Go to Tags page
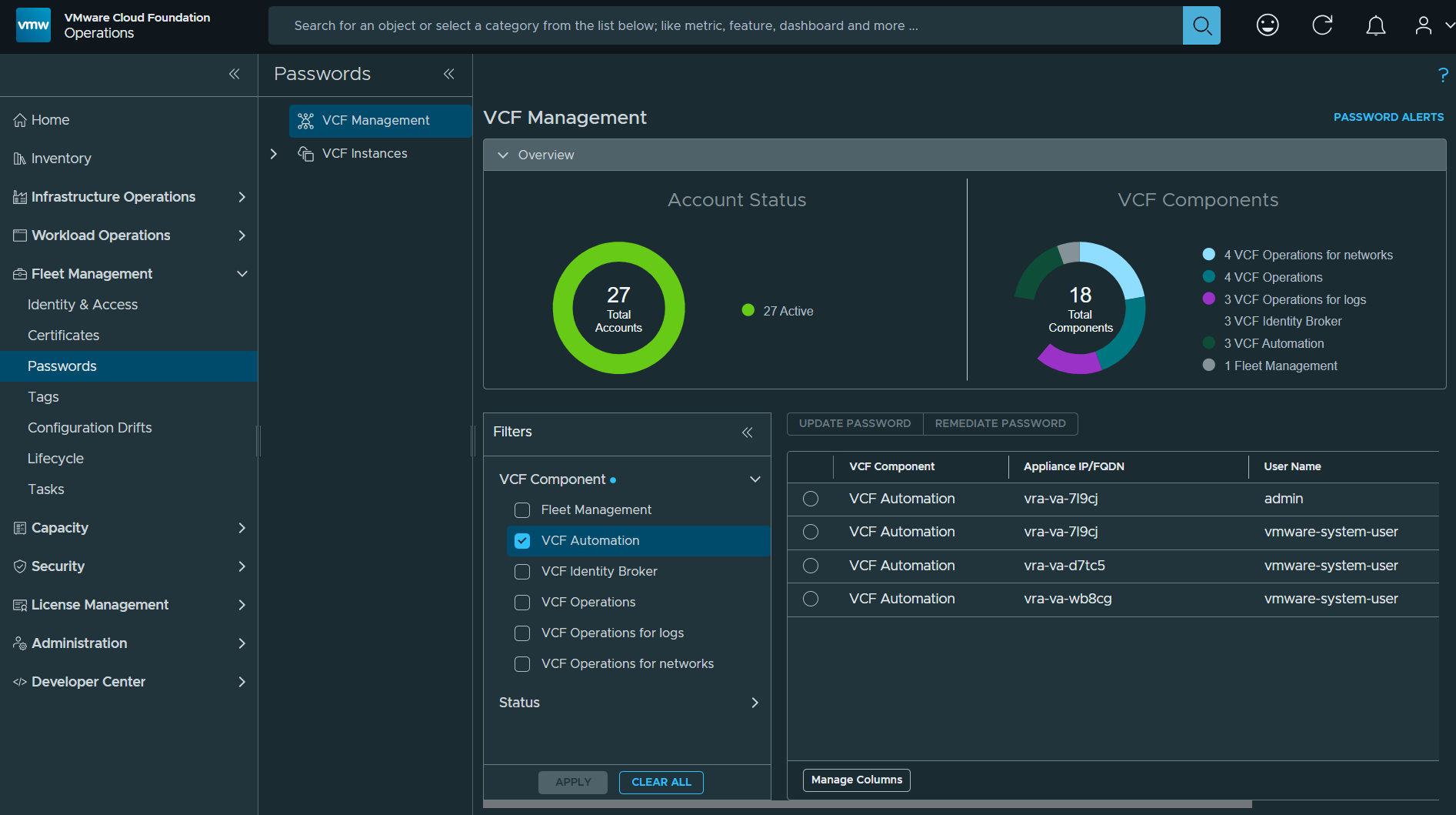 (x=43, y=397)
